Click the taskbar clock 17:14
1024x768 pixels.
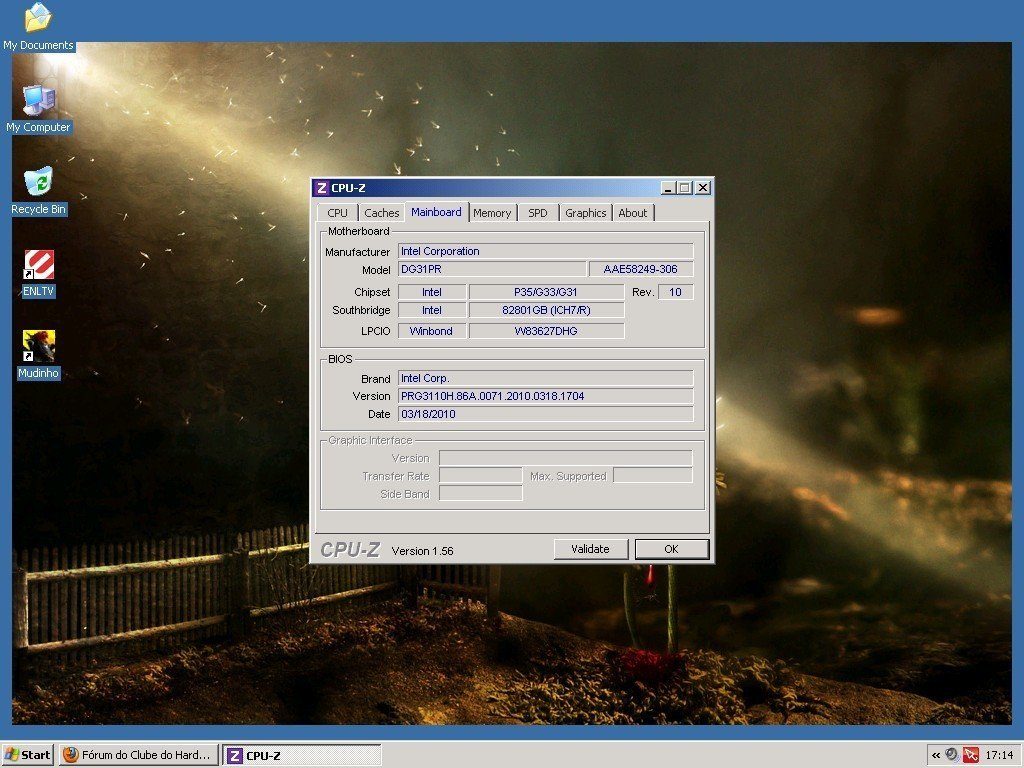[x=999, y=756]
